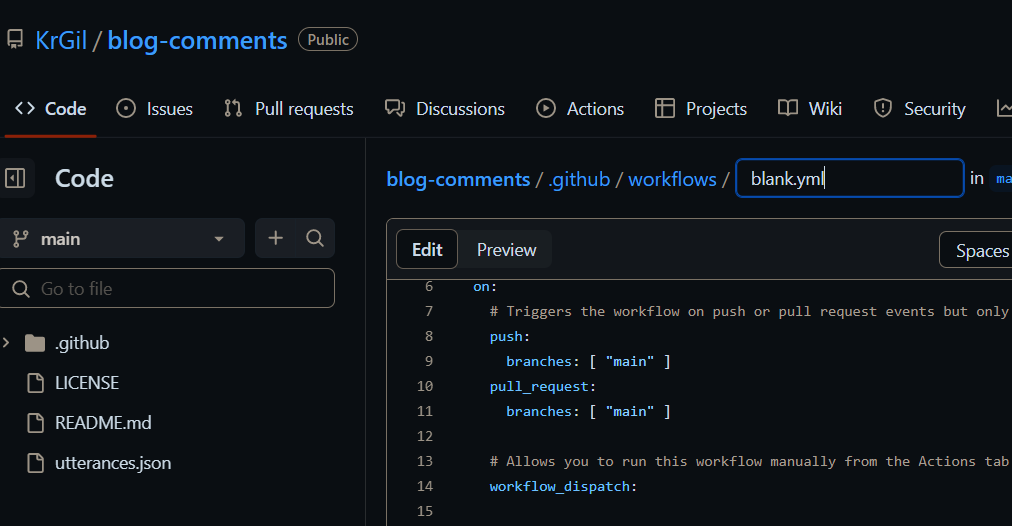This screenshot has width=1012, height=526.
Task: Click .github breadcrumb link
Action: pos(579,179)
